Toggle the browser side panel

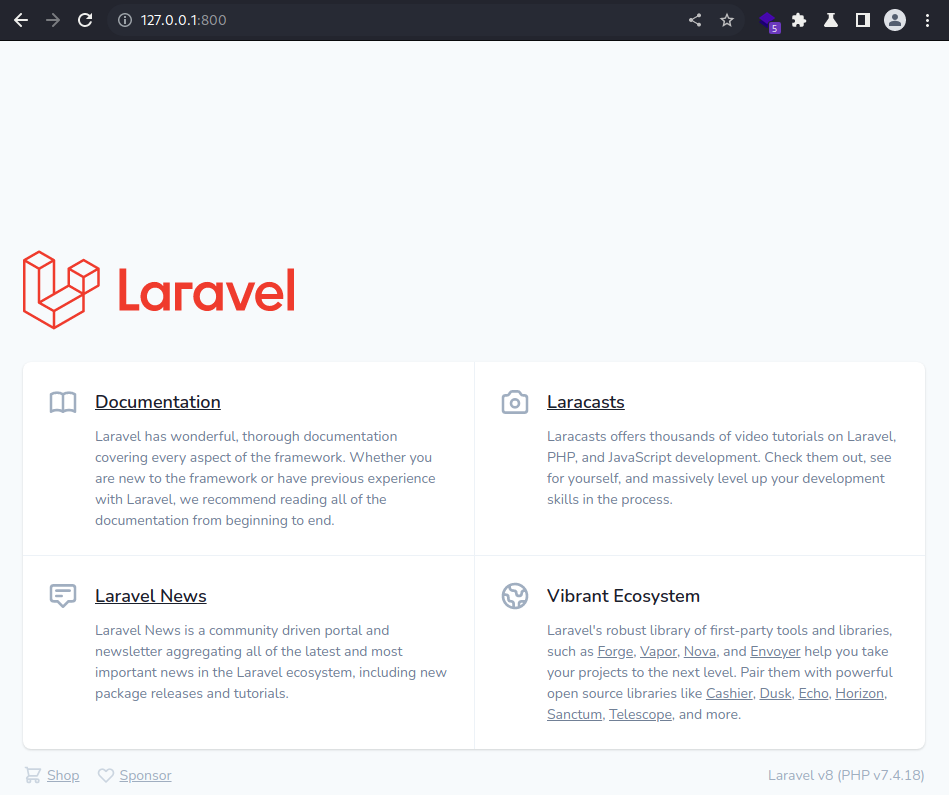[x=863, y=20]
